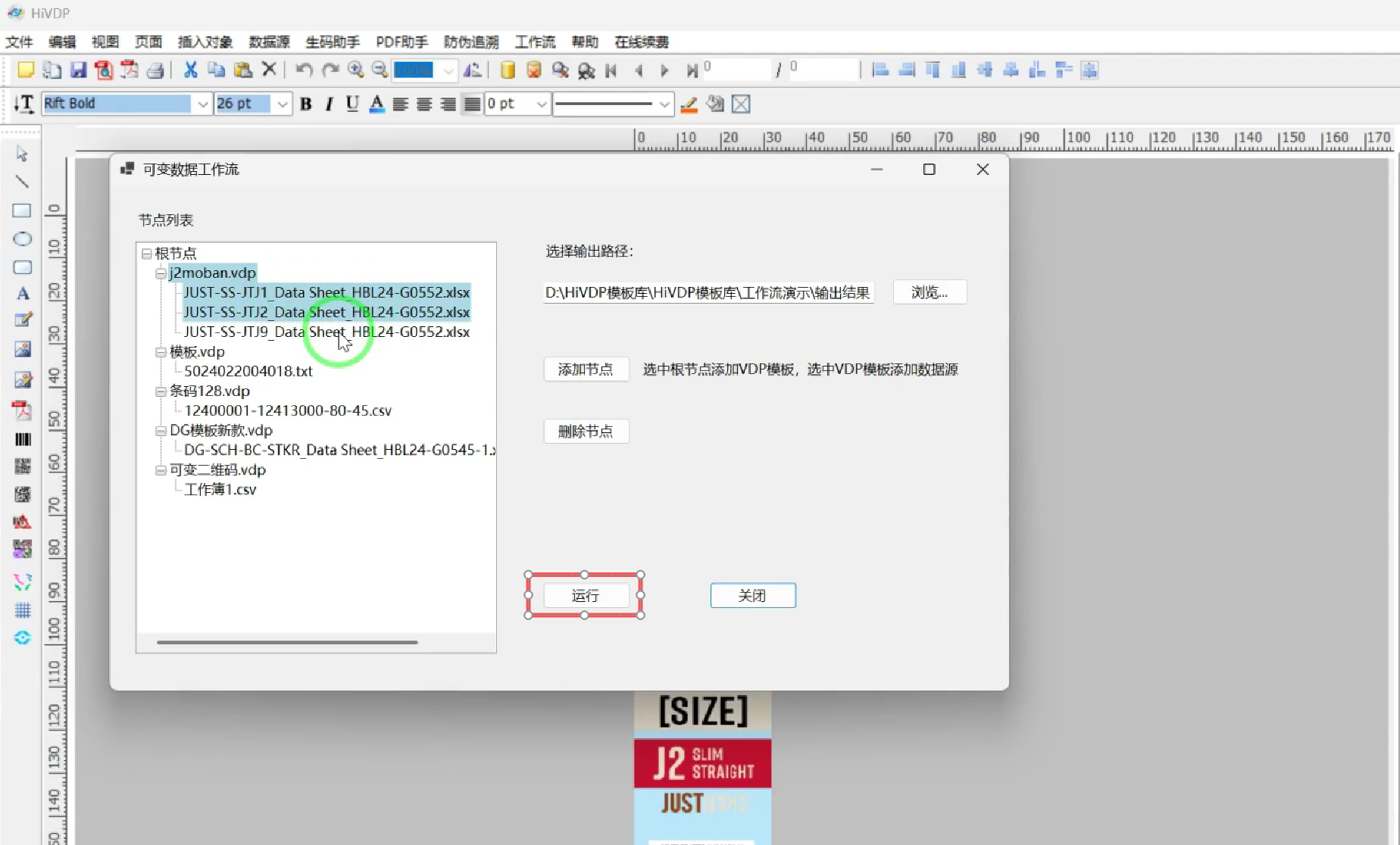Click the Zoom in magnifier icon
Viewport: 1400px width, 845px height.
(355, 70)
